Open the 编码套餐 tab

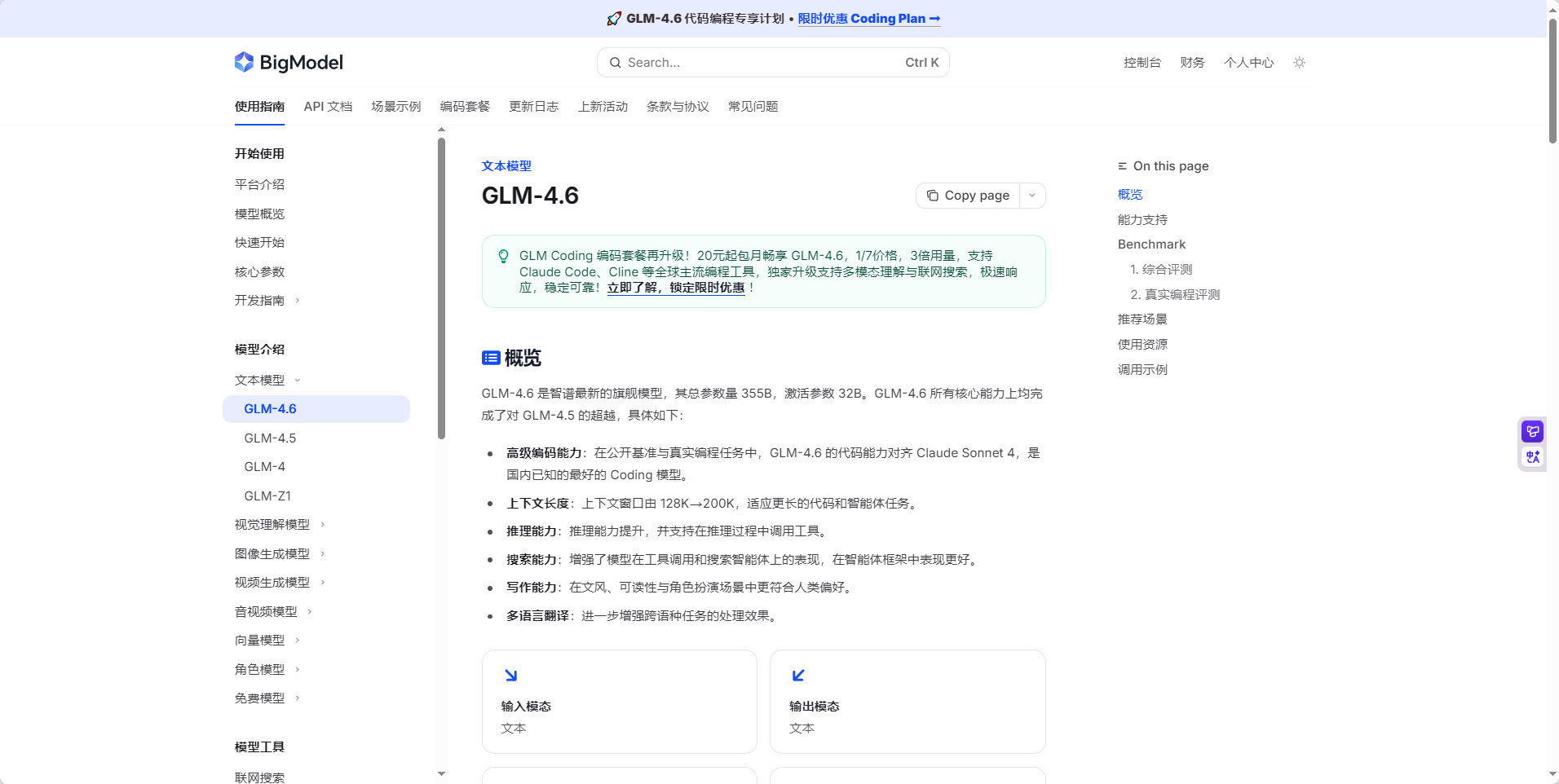pyautogui.click(x=464, y=106)
